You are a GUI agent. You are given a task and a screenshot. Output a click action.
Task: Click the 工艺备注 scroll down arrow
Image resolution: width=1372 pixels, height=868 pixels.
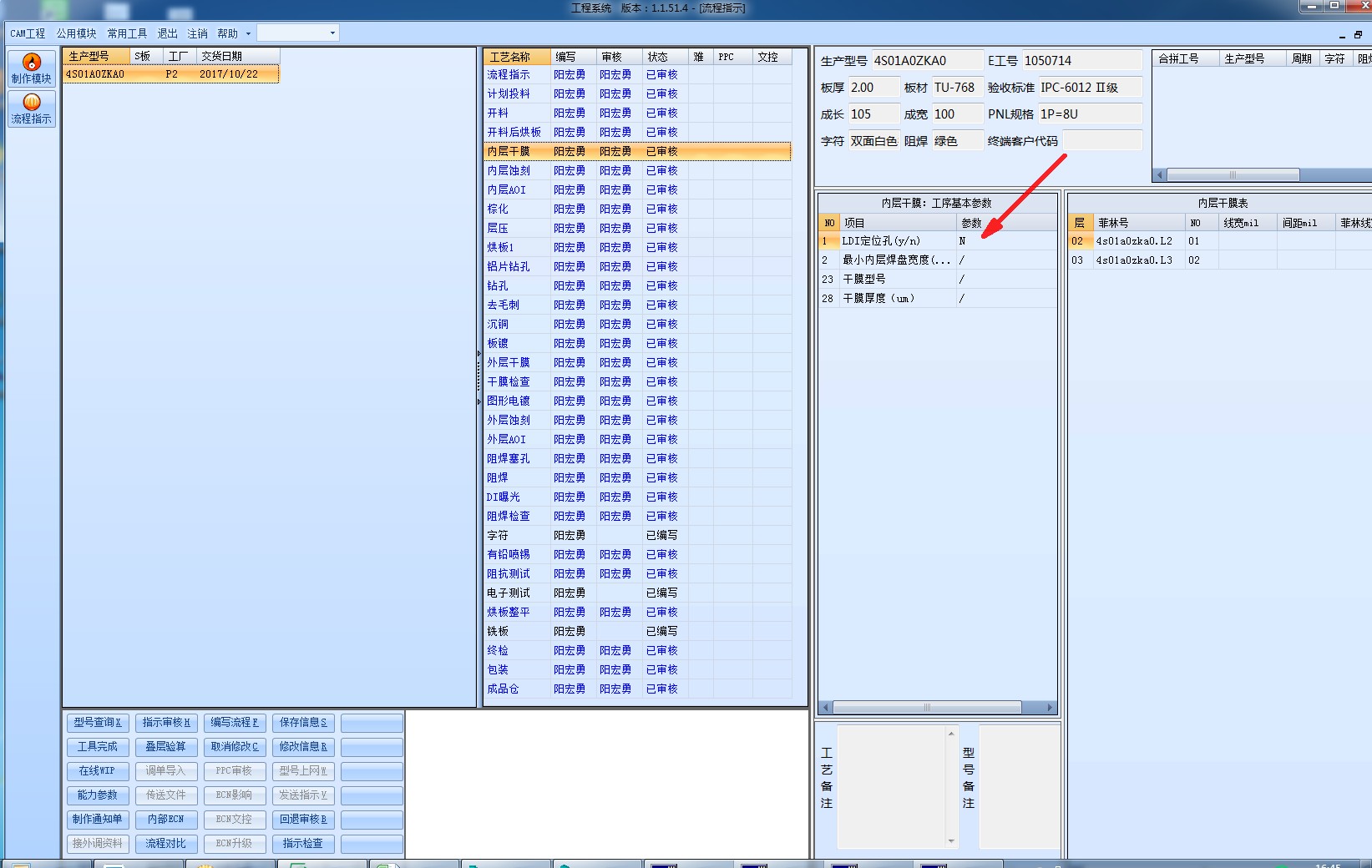click(951, 840)
